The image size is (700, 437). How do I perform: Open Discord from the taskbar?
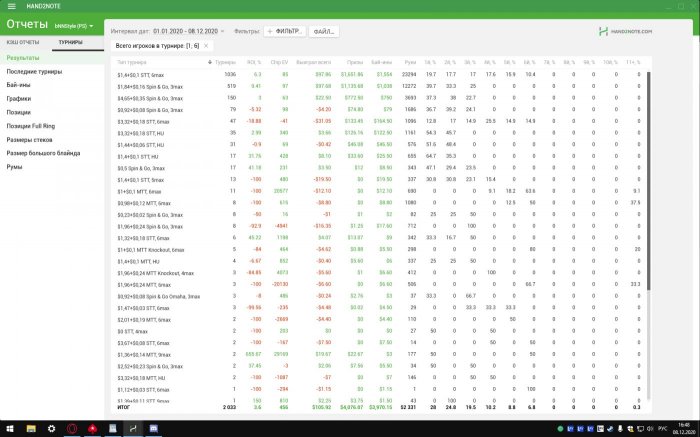point(154,429)
